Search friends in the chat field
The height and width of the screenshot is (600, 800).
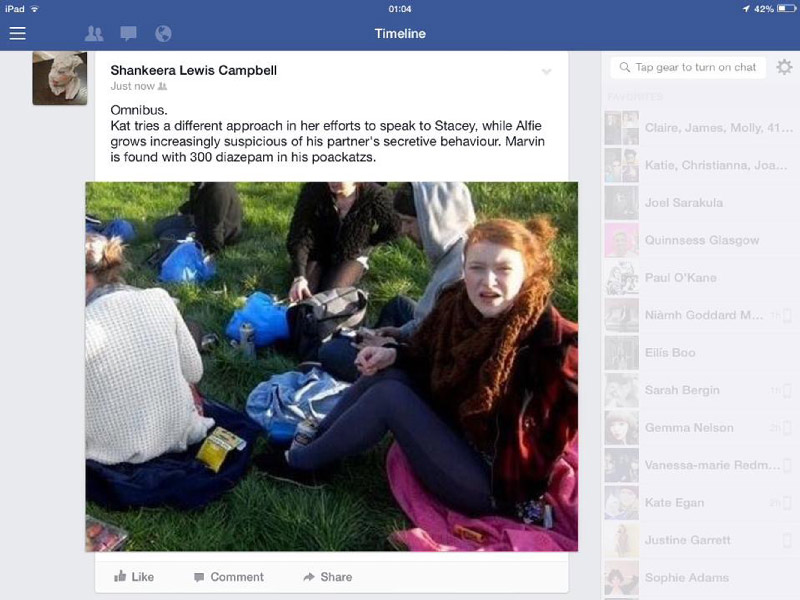(688, 67)
